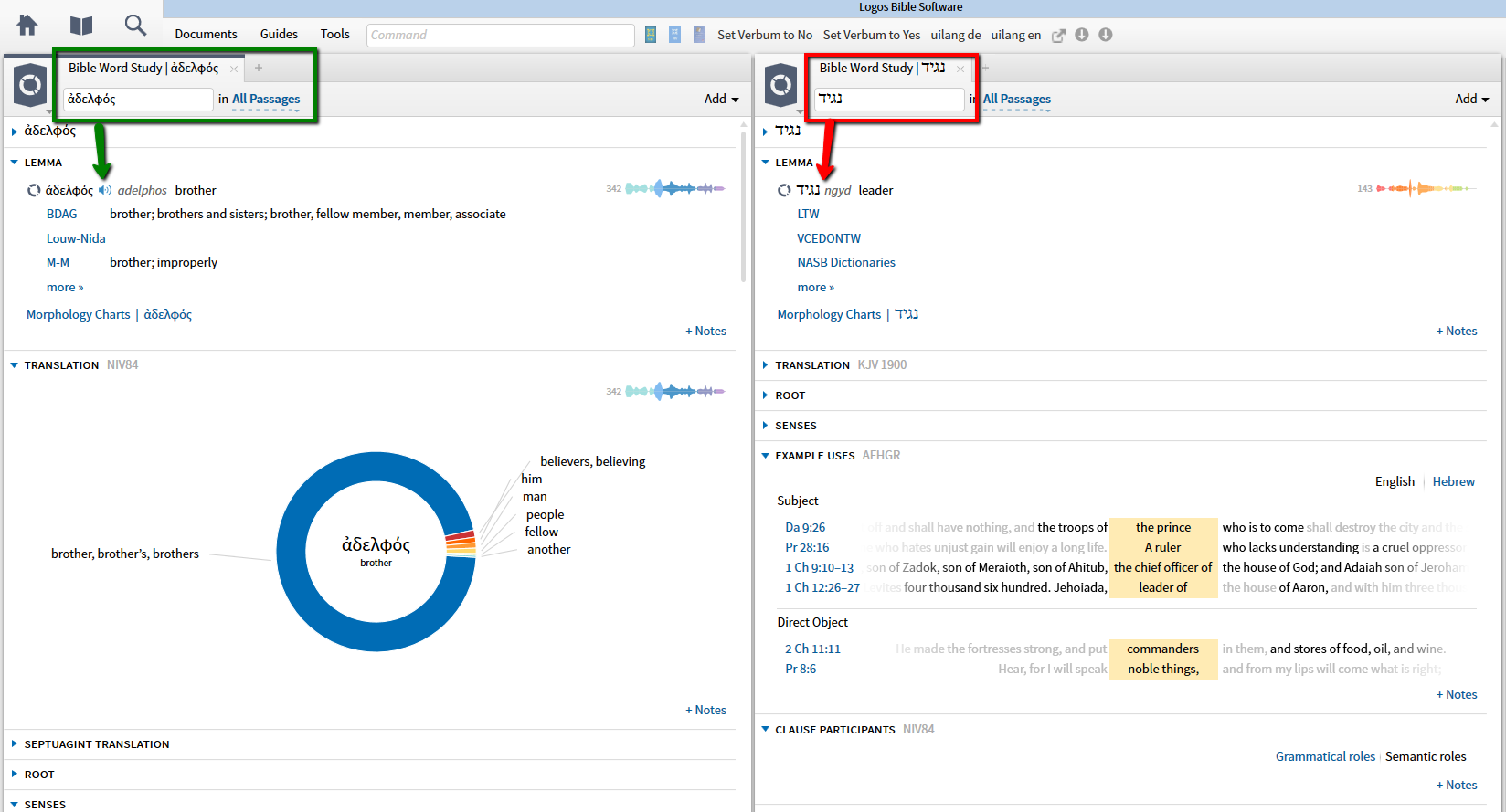
Task: Collapse left TRANSLATION NIV84 section
Action: (x=15, y=365)
